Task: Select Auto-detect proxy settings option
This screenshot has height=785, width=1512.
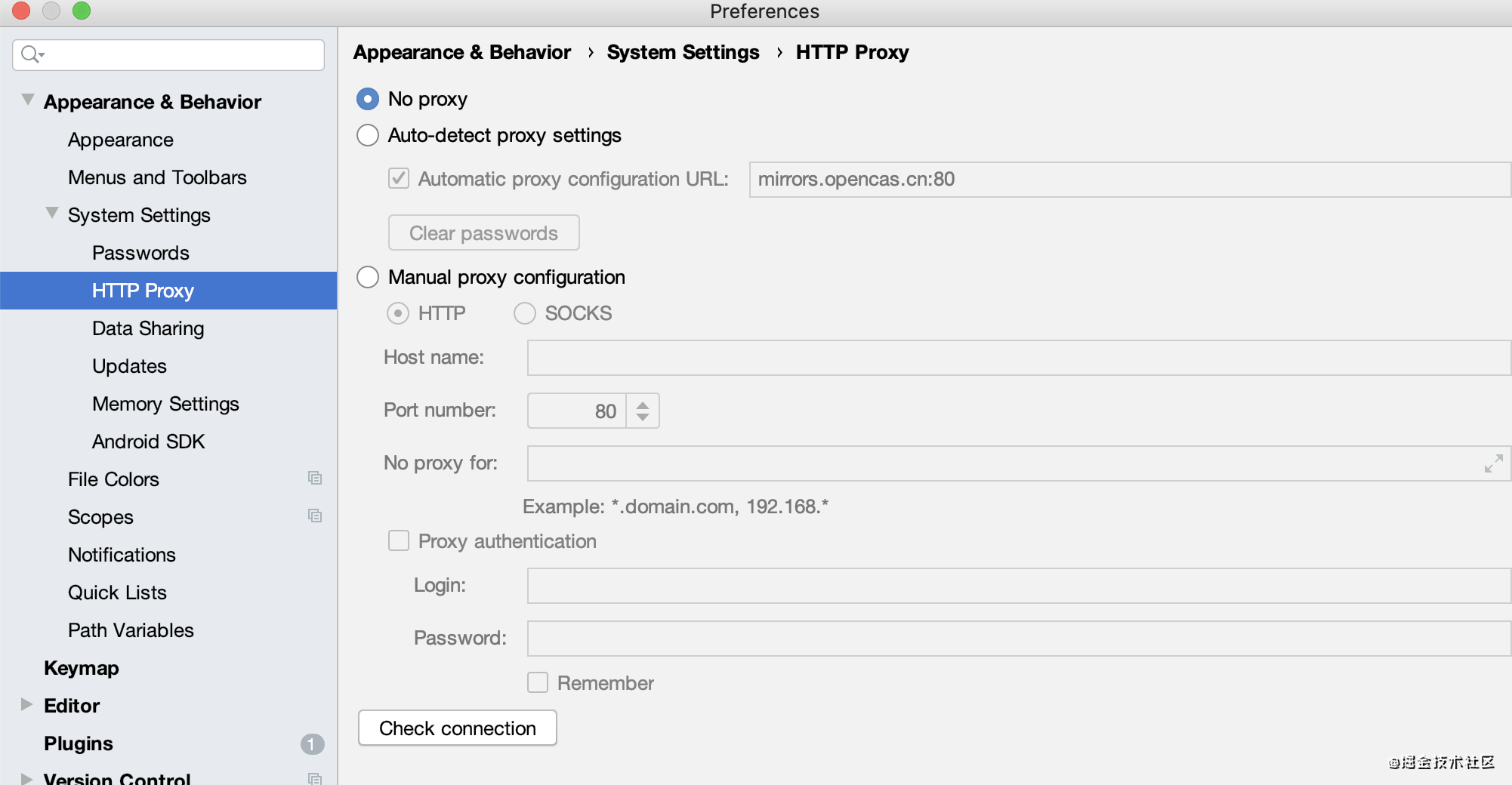Action: click(368, 135)
